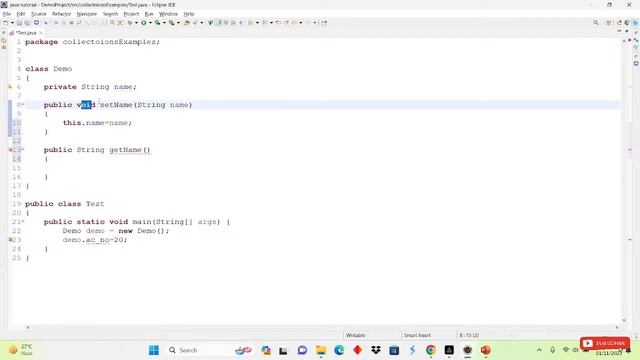Click the cursor position indicator in the status bar

pyautogui.click(x=469, y=335)
